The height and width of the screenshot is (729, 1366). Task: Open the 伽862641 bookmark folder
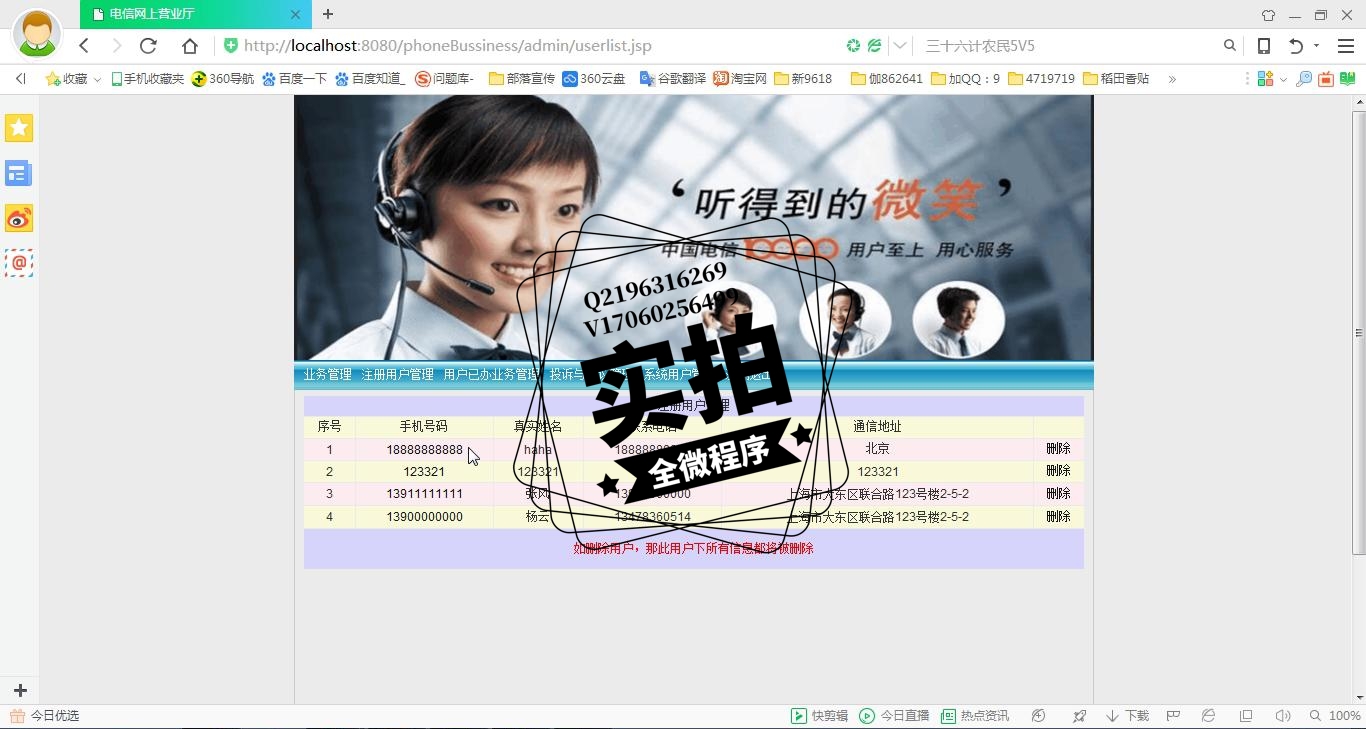[x=886, y=78]
